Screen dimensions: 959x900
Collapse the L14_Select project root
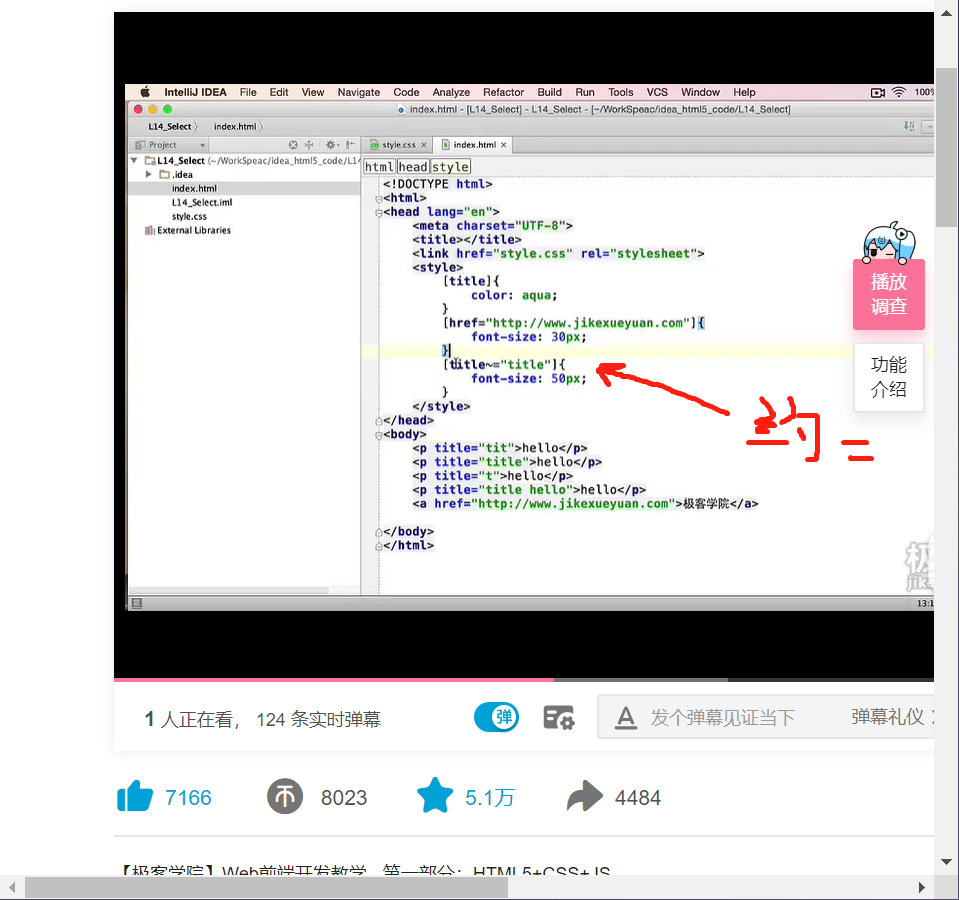134,160
